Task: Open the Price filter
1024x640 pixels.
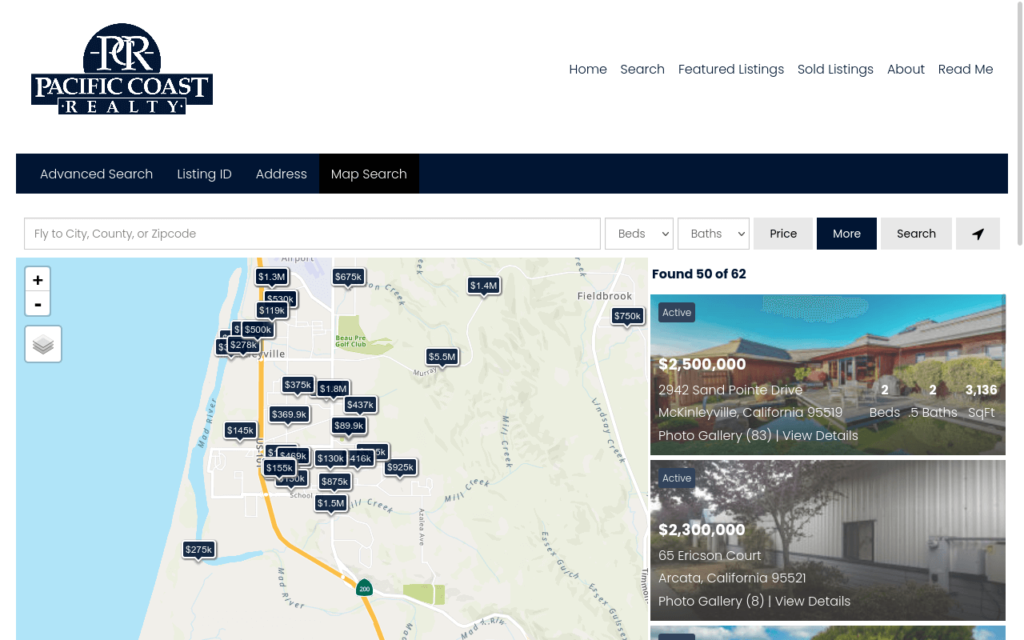Action: [783, 234]
